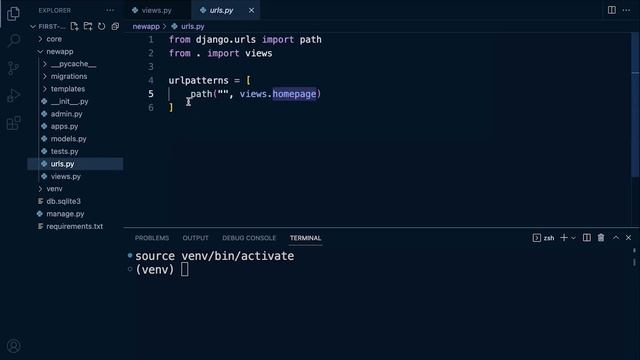Viewport: 640px width, 360px height.
Task: Click newapp in the breadcrumb
Action: (146, 27)
